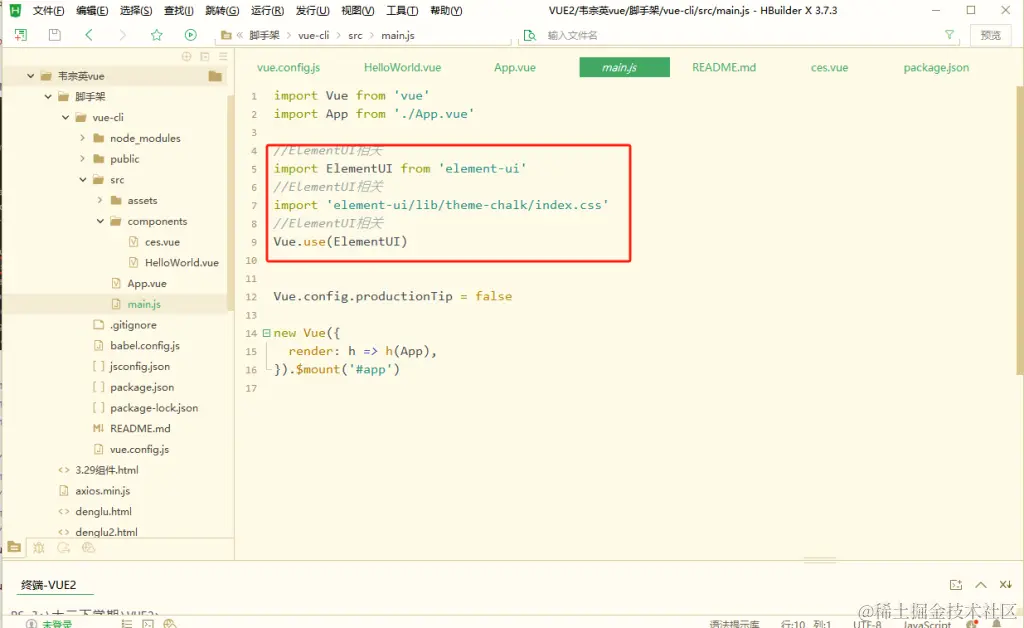This screenshot has width=1024, height=628.
Task: Click the collapse all icon in project panel
Action: coord(205,57)
